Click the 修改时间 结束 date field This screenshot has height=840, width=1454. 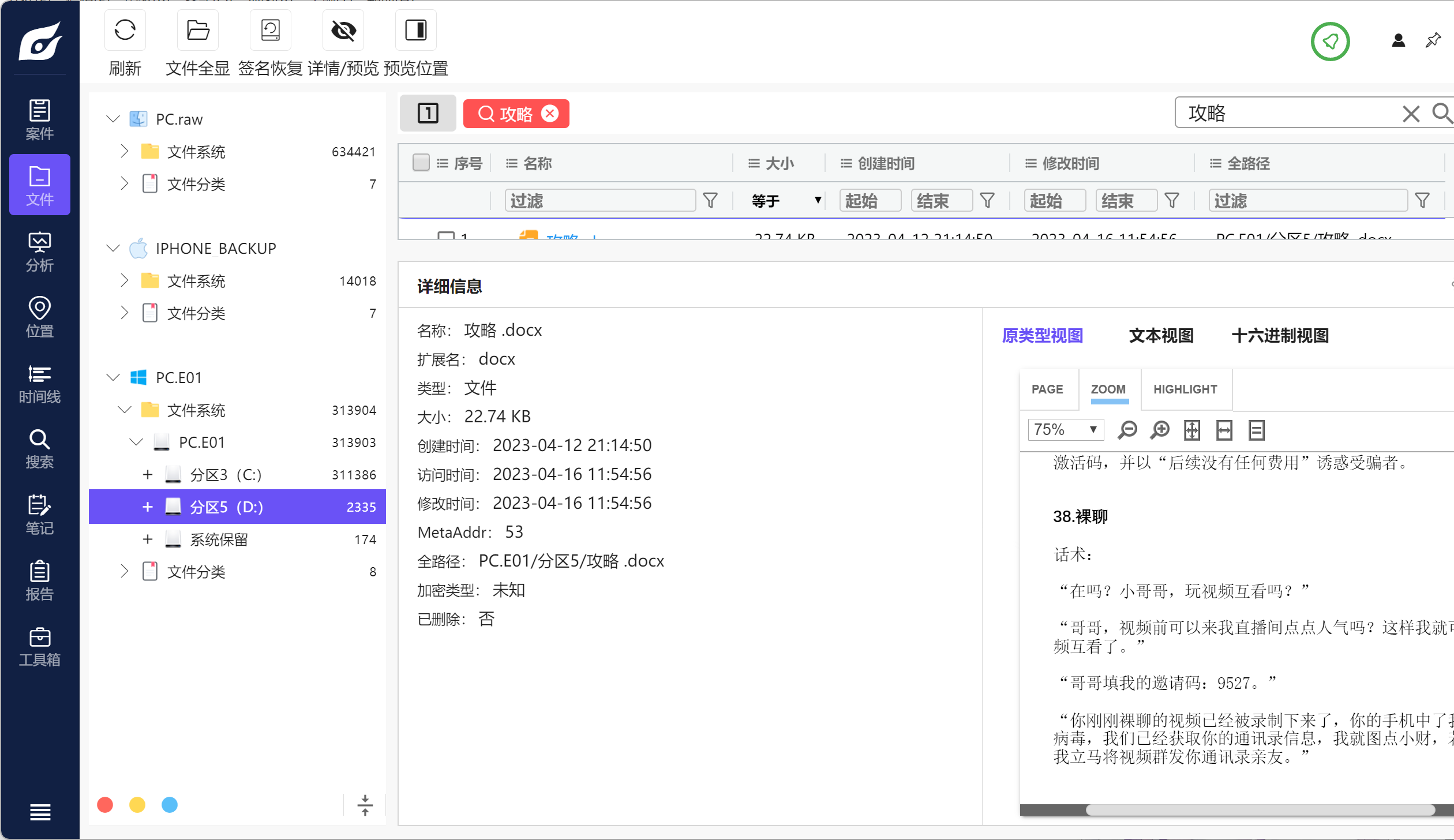[1126, 200]
